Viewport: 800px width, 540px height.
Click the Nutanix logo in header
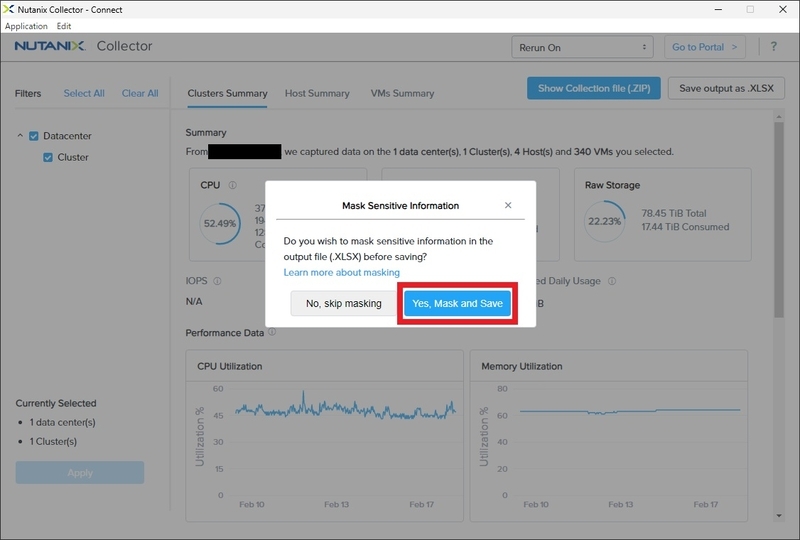click(49, 46)
